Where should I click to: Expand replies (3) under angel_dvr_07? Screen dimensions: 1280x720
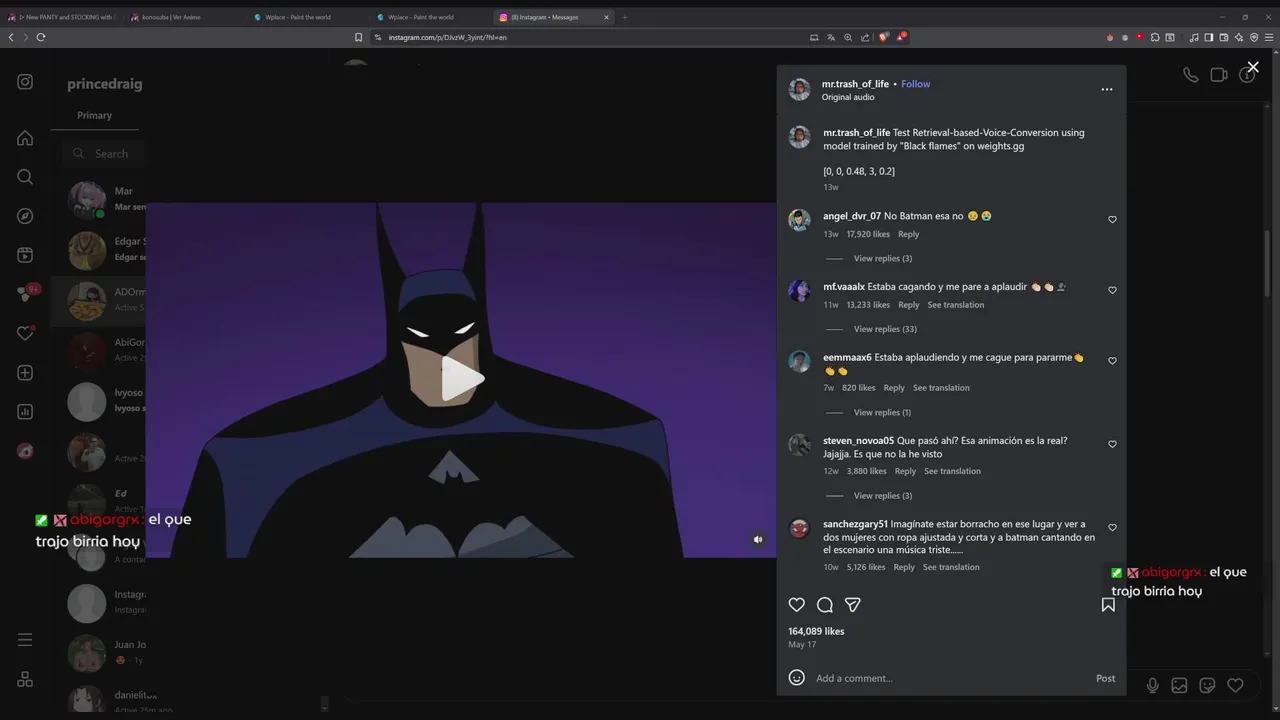click(882, 258)
